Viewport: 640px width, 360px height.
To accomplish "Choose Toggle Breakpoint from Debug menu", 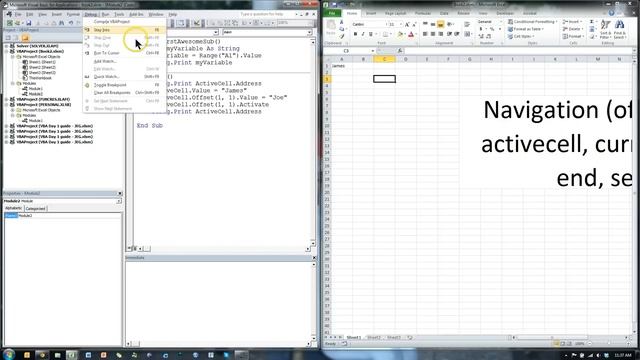I will tap(124, 85).
